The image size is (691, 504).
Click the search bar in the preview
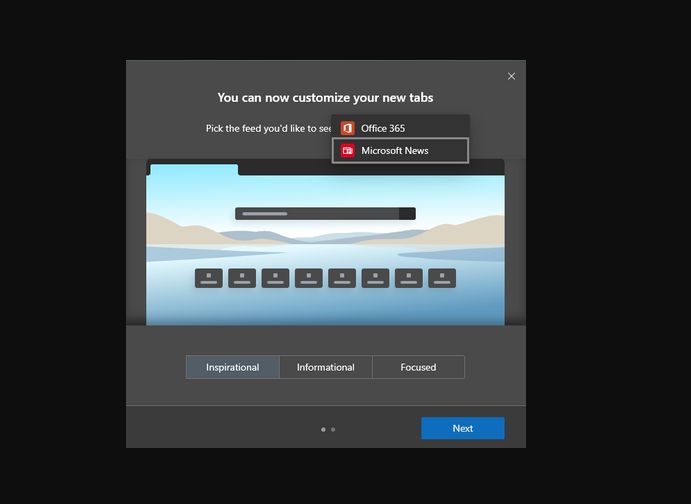pos(317,213)
